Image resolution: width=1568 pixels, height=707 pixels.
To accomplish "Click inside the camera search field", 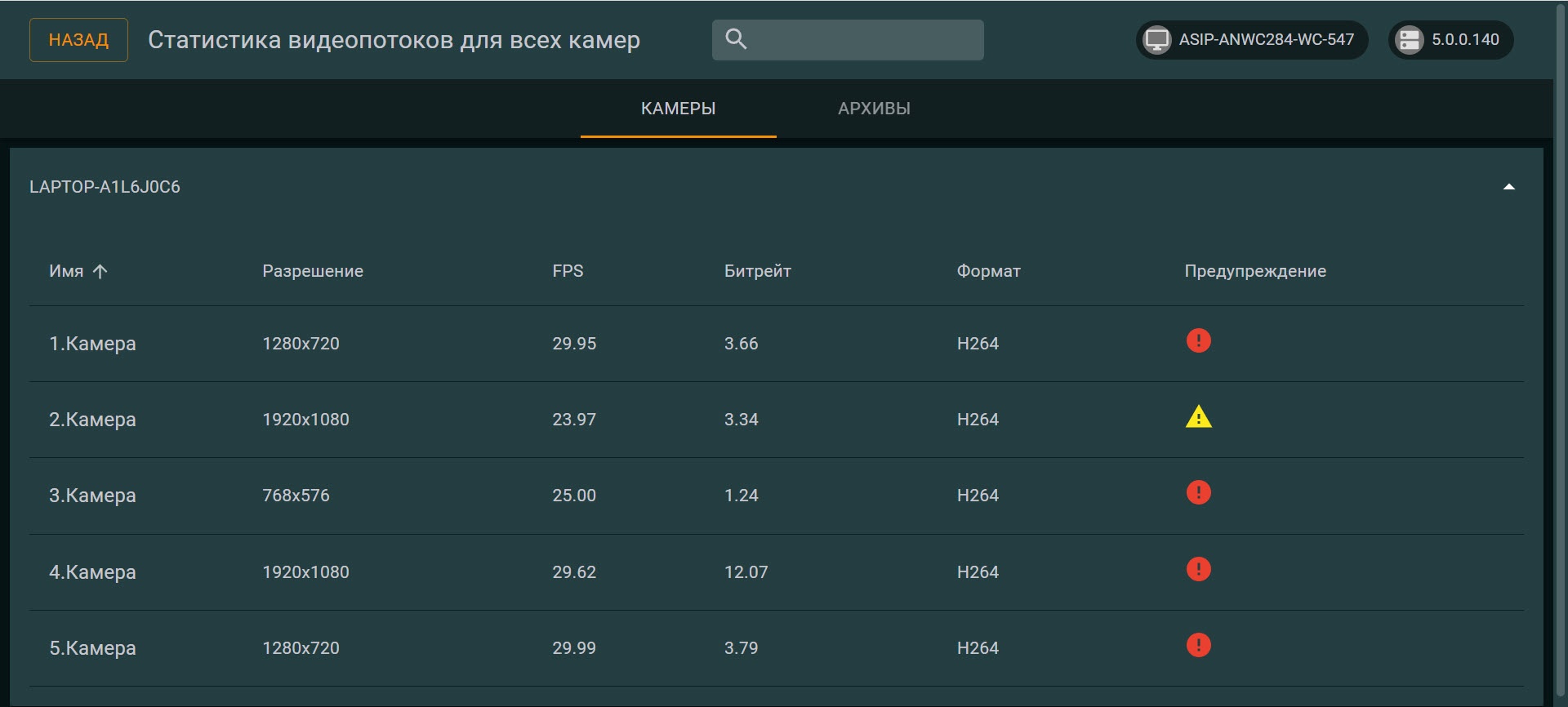I will click(x=866, y=40).
